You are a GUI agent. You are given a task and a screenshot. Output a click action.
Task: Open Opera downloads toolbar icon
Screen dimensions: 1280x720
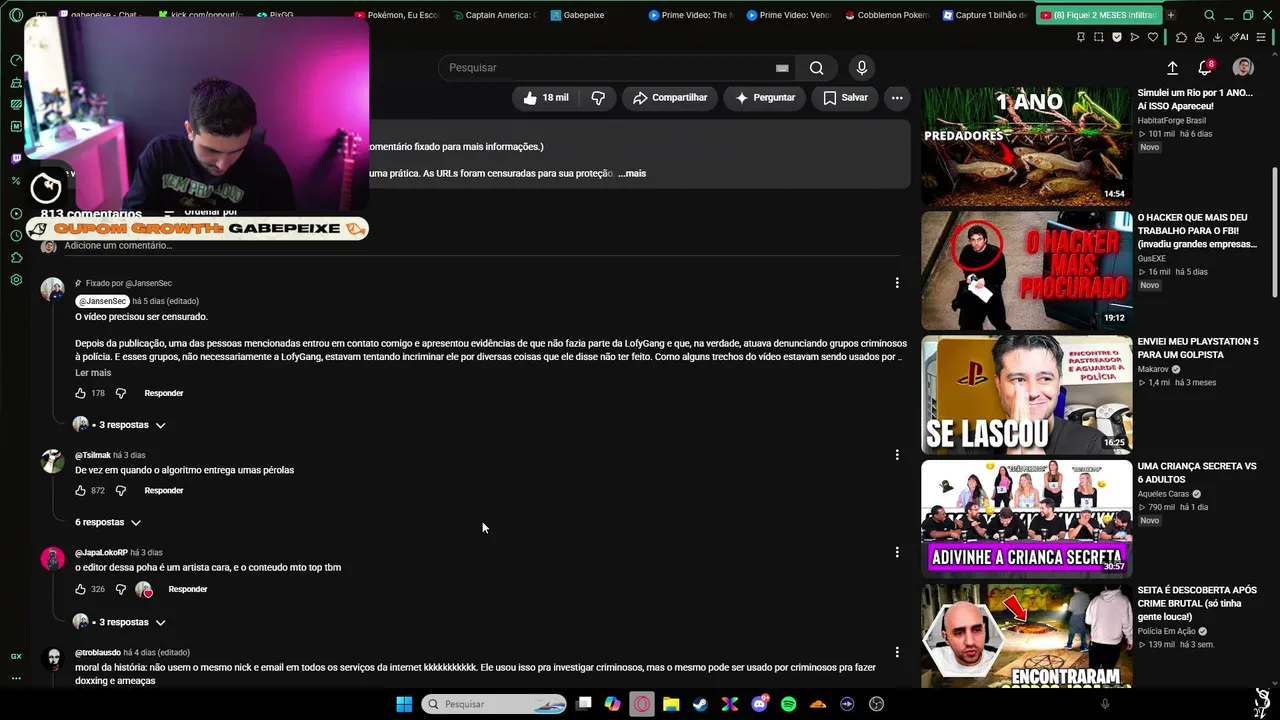[1217, 37]
